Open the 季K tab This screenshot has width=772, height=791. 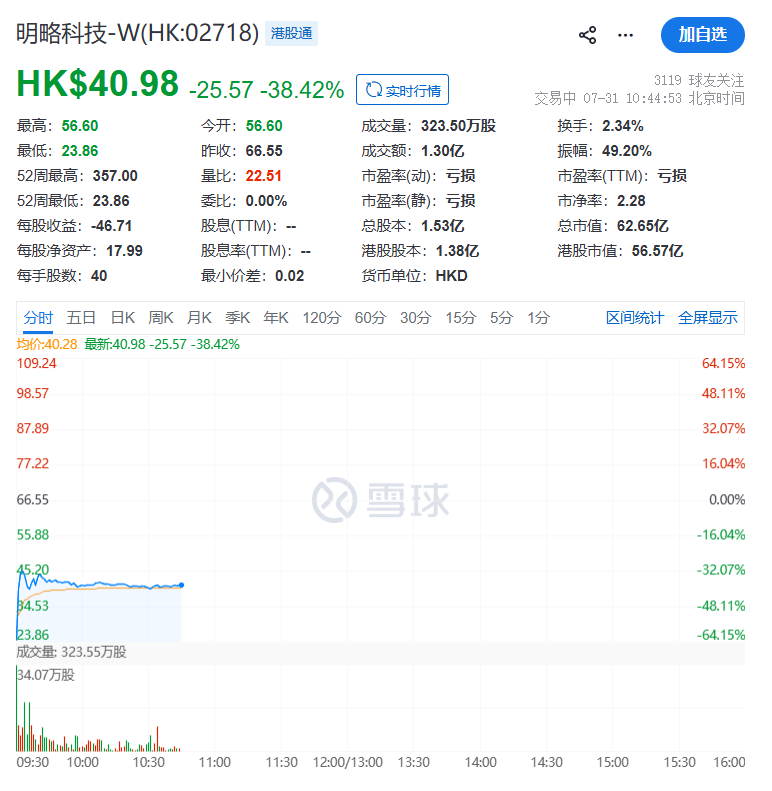[238, 318]
